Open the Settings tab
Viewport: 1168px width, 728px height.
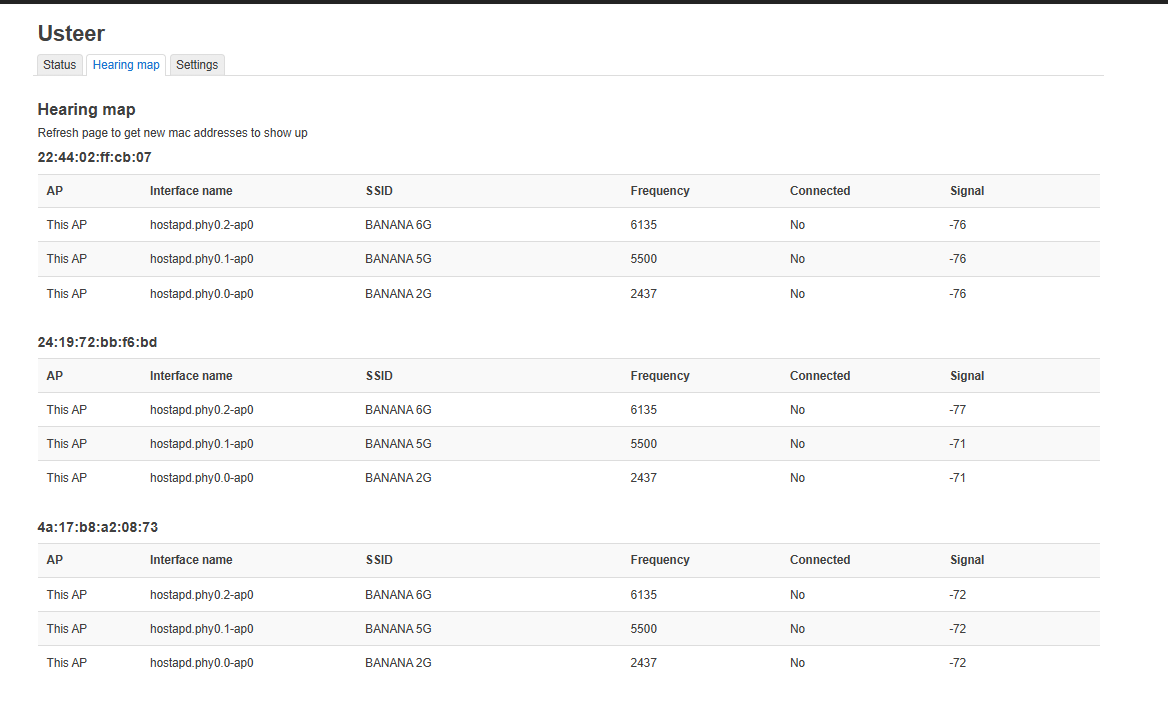[197, 65]
